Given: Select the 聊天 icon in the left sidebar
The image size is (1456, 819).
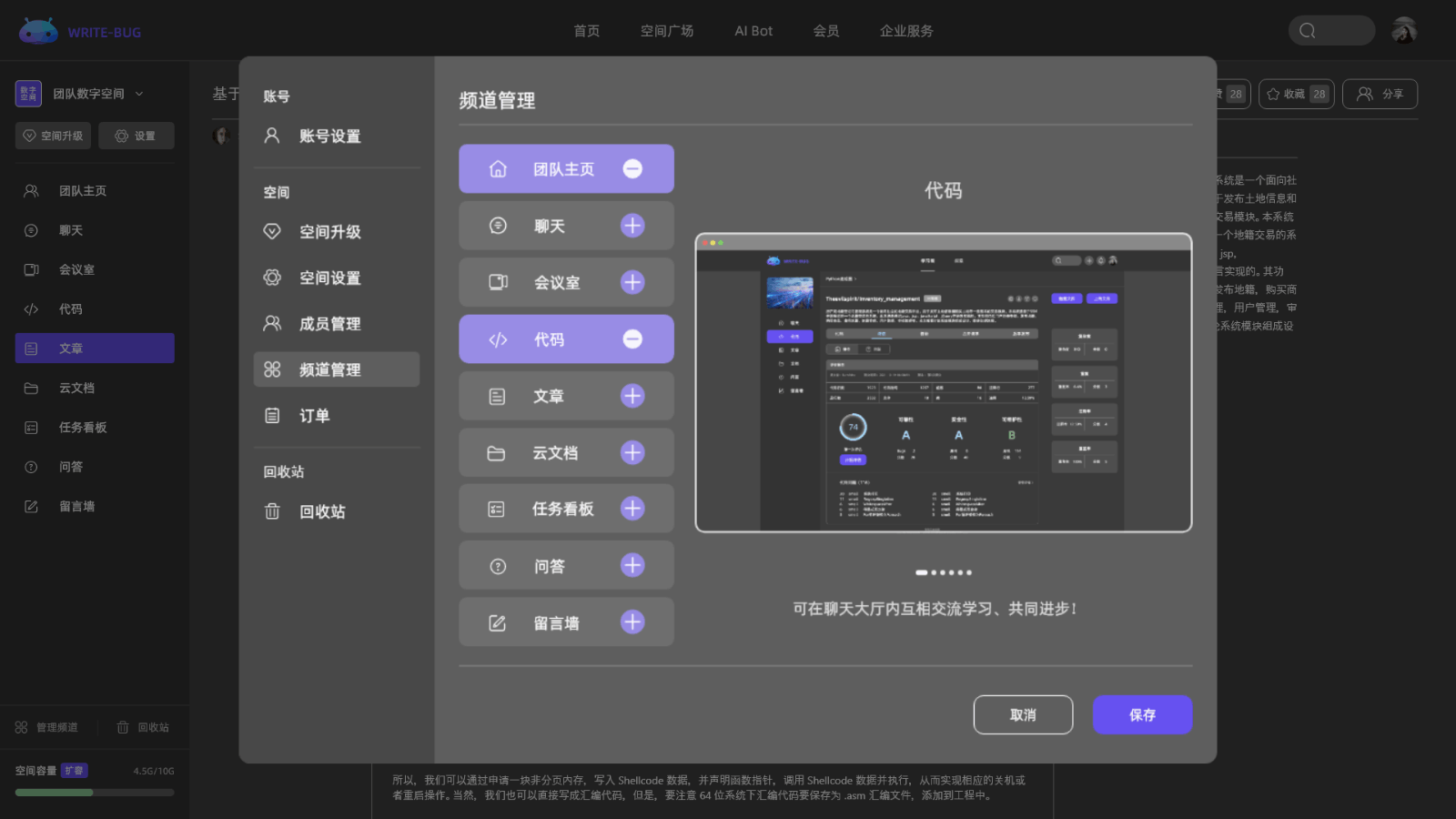Looking at the screenshot, I should coord(30,230).
